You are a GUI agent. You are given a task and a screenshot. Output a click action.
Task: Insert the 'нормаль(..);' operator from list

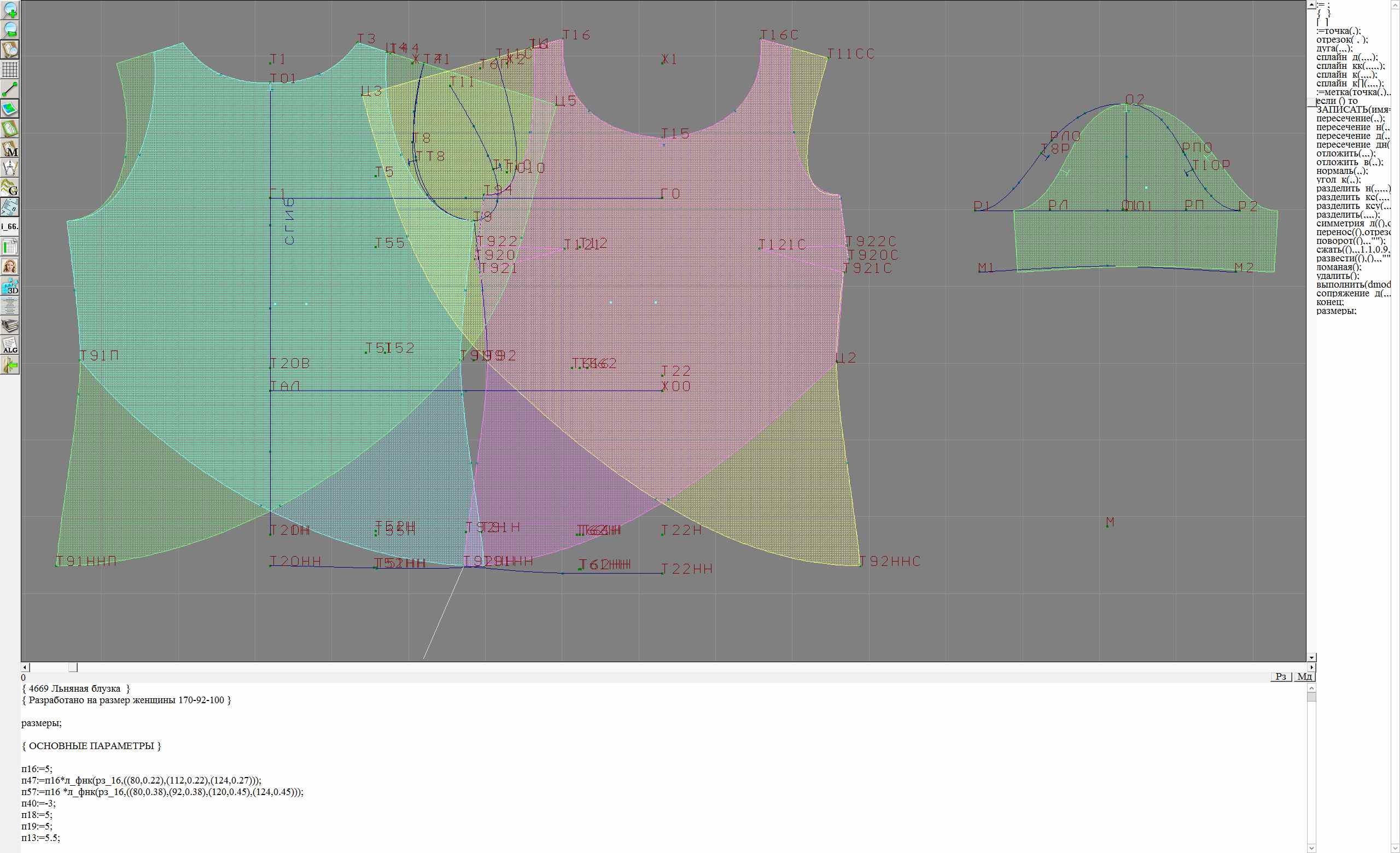click(1341, 171)
